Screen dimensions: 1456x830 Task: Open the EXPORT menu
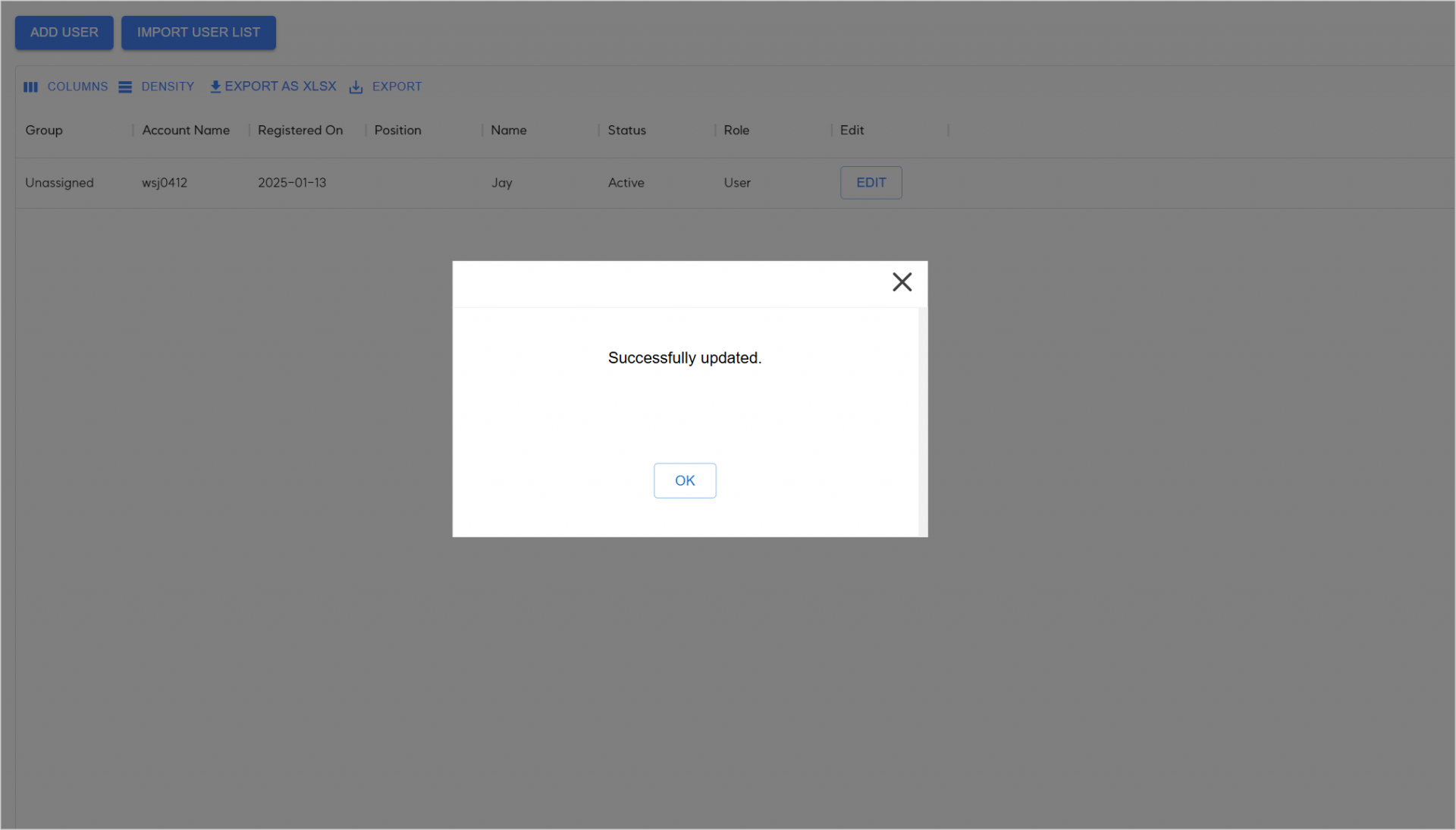click(x=397, y=86)
